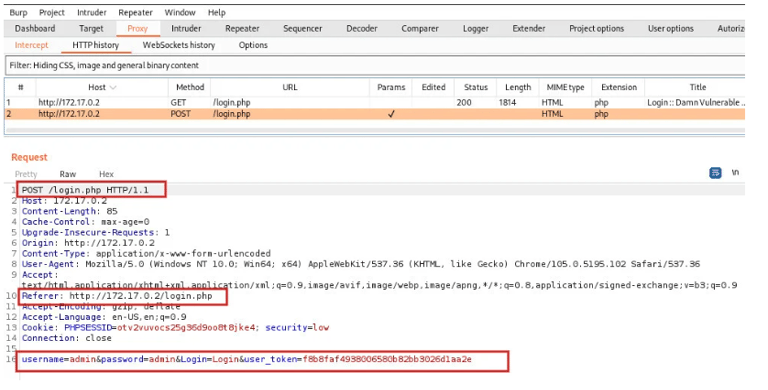768x390 pixels.
Task: Click the Params checkmark in the POST row
Action: (x=391, y=114)
